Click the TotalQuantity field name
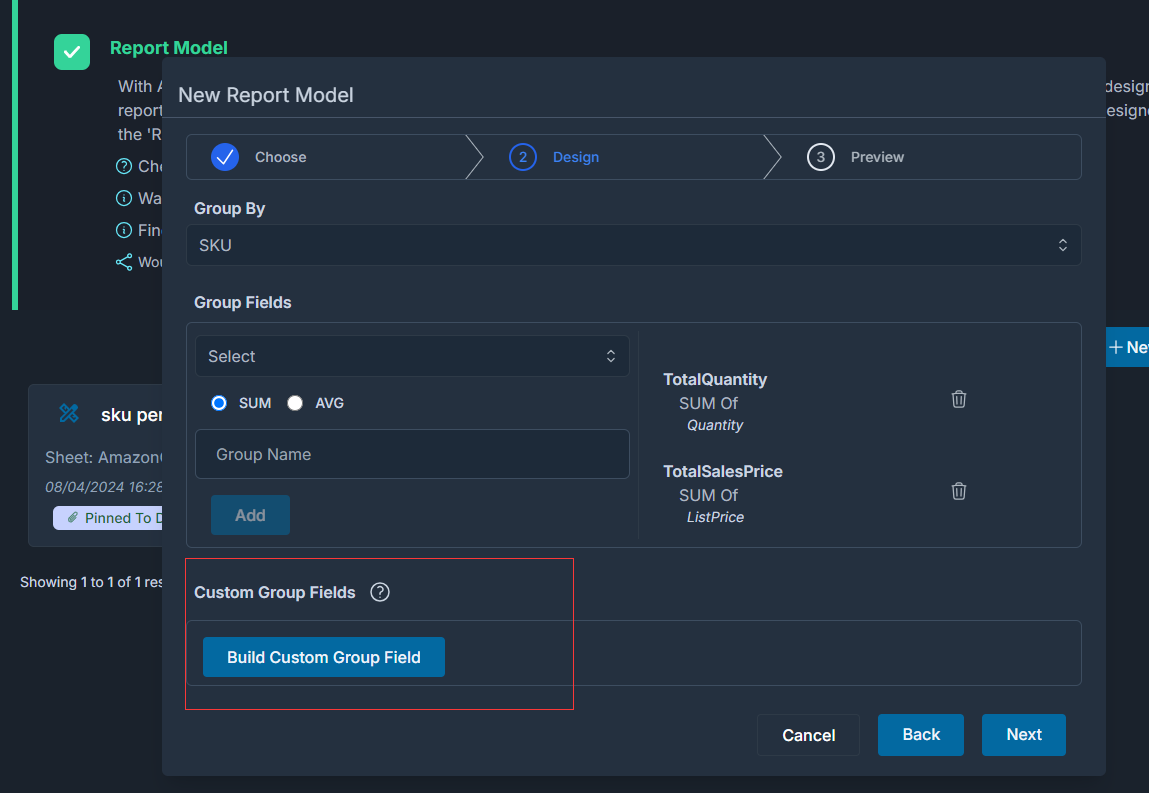 click(x=714, y=379)
